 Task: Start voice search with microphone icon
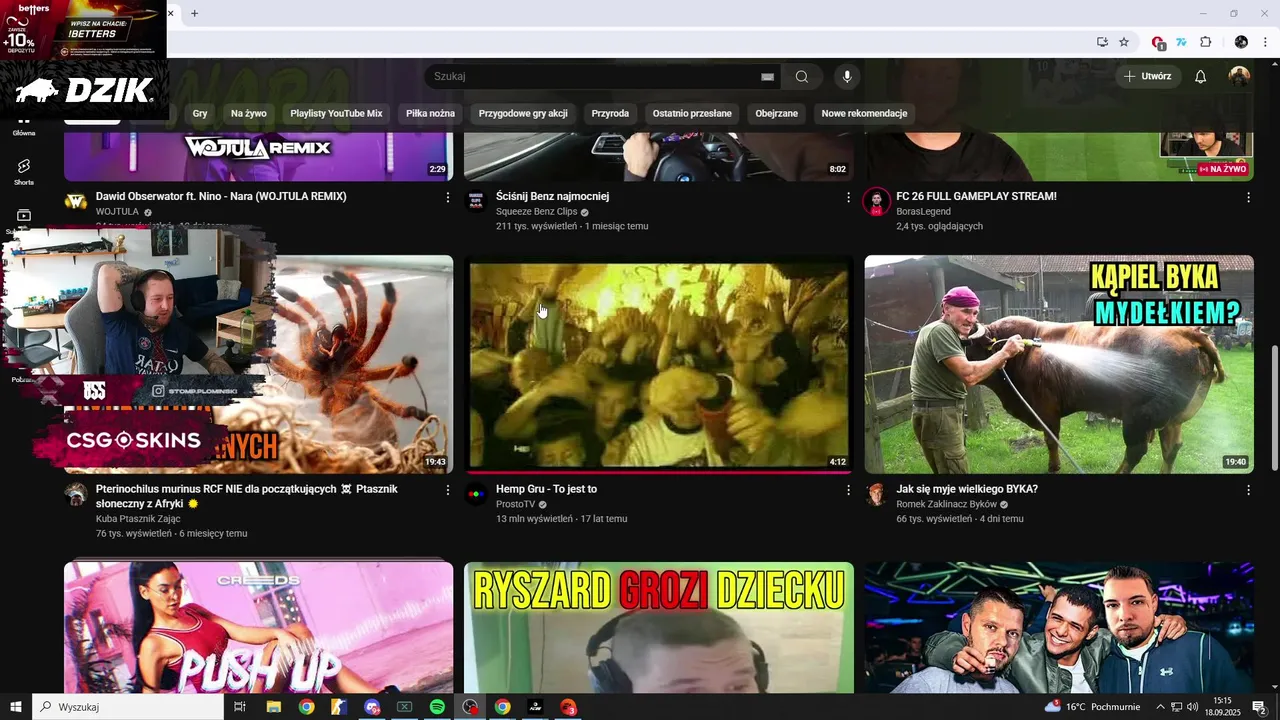pyautogui.click(x=847, y=76)
